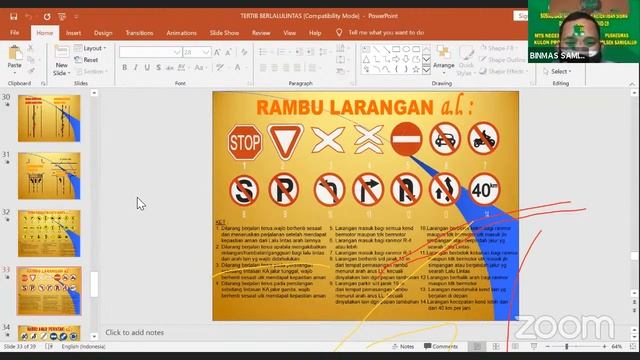Toggle Align Left paragraph alignment
Screen dimensions: 640x360
pos(263,68)
